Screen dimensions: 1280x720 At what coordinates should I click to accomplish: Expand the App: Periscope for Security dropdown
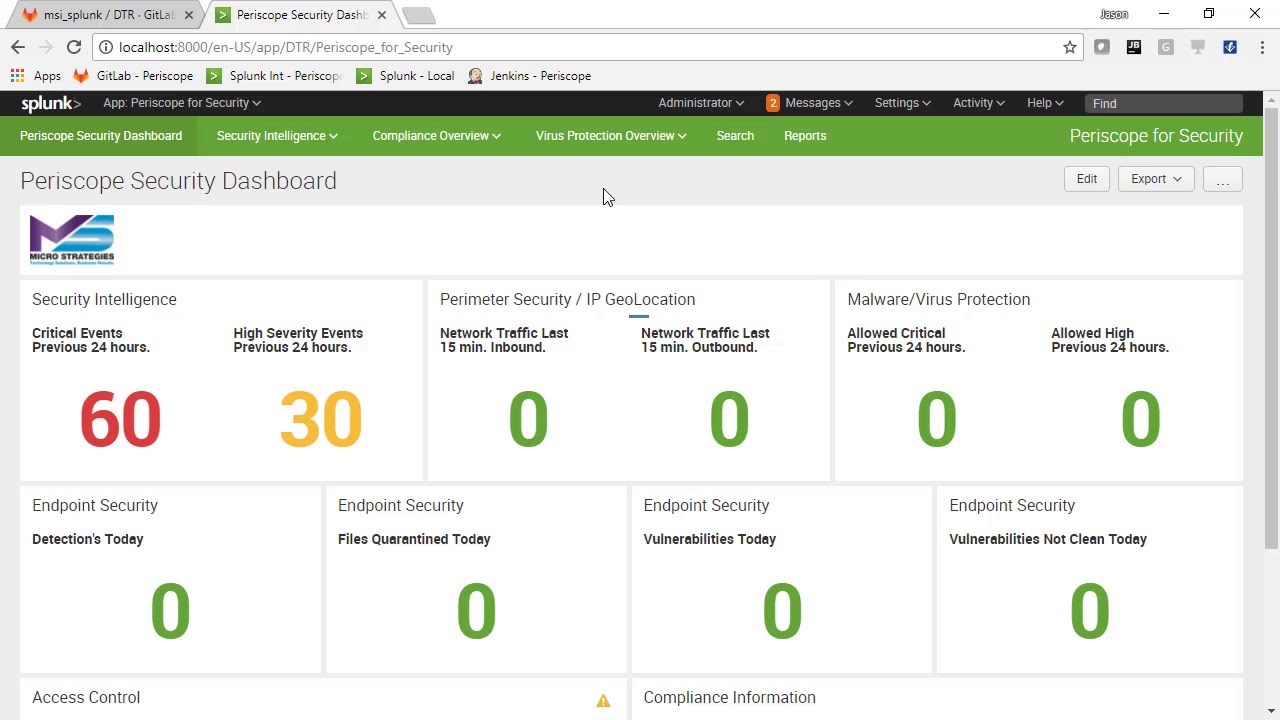coord(182,103)
